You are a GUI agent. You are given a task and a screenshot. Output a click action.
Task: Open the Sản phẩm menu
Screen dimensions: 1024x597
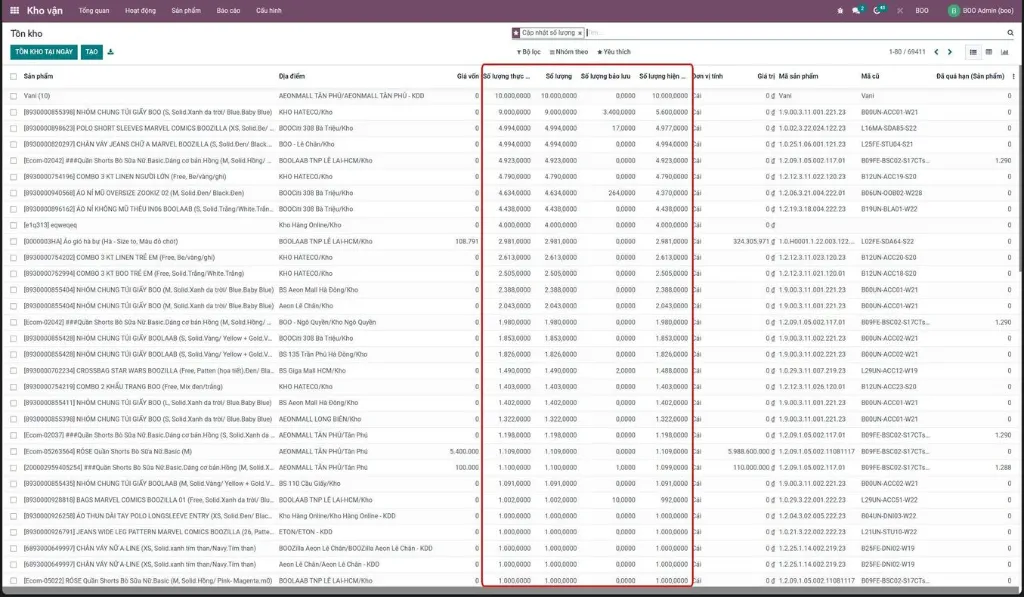click(186, 10)
